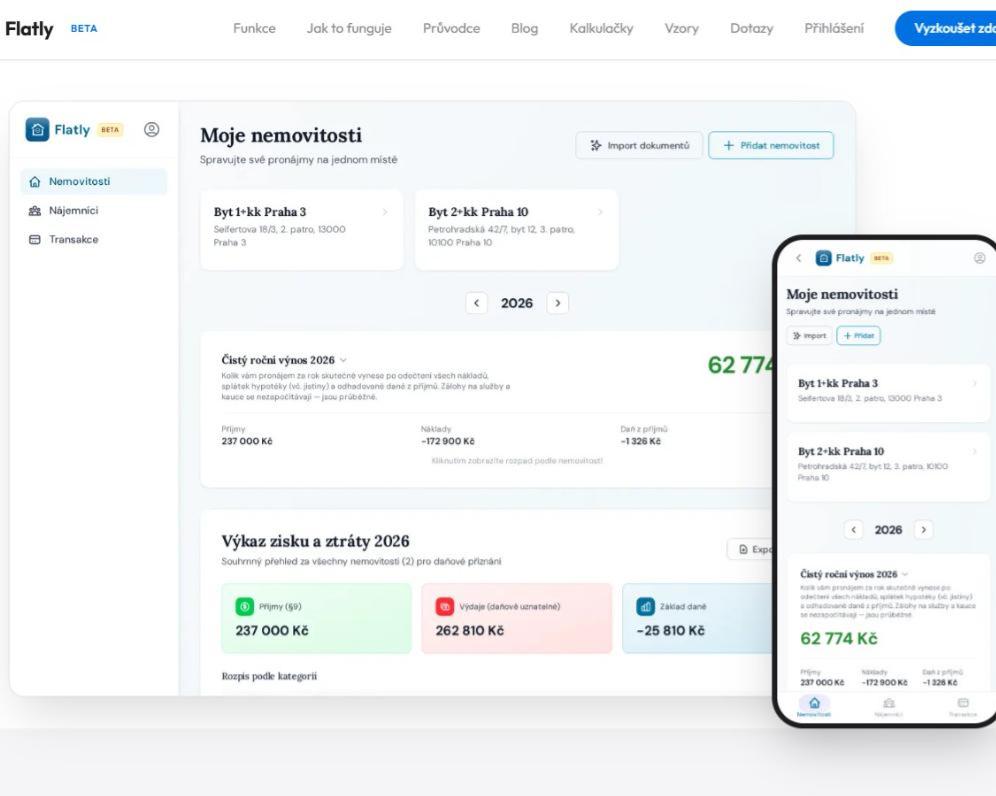996x796 pixels.
Task: Click the sparkle icon in Import dokumentů
Action: tap(595, 145)
